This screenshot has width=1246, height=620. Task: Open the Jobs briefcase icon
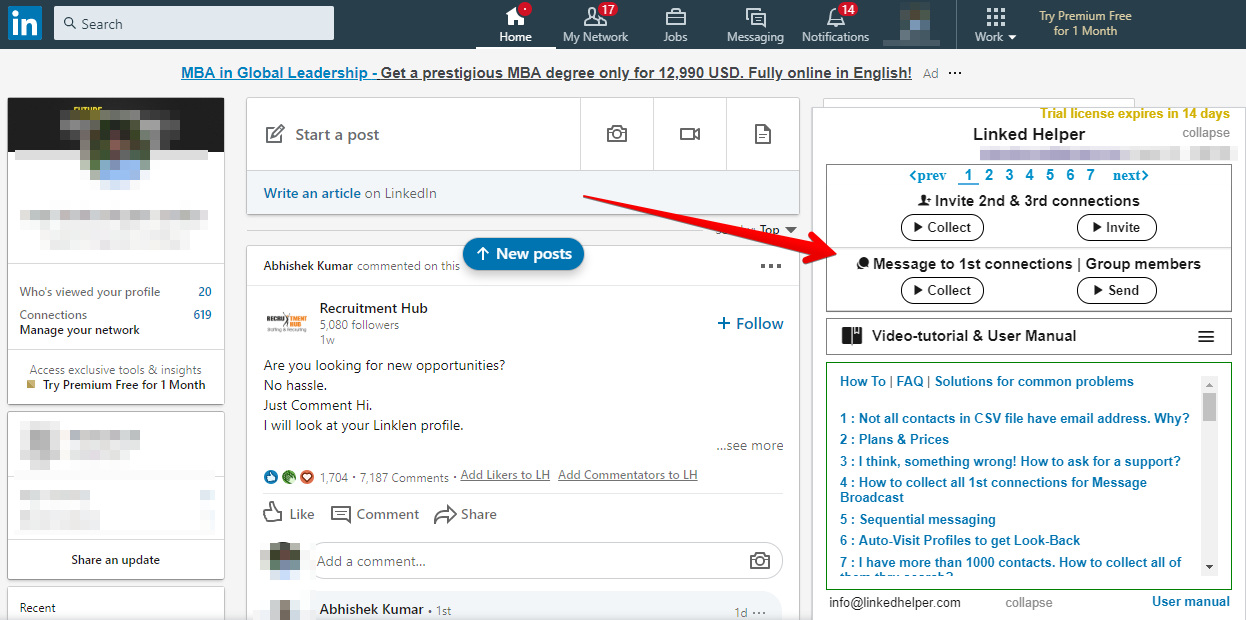click(675, 17)
